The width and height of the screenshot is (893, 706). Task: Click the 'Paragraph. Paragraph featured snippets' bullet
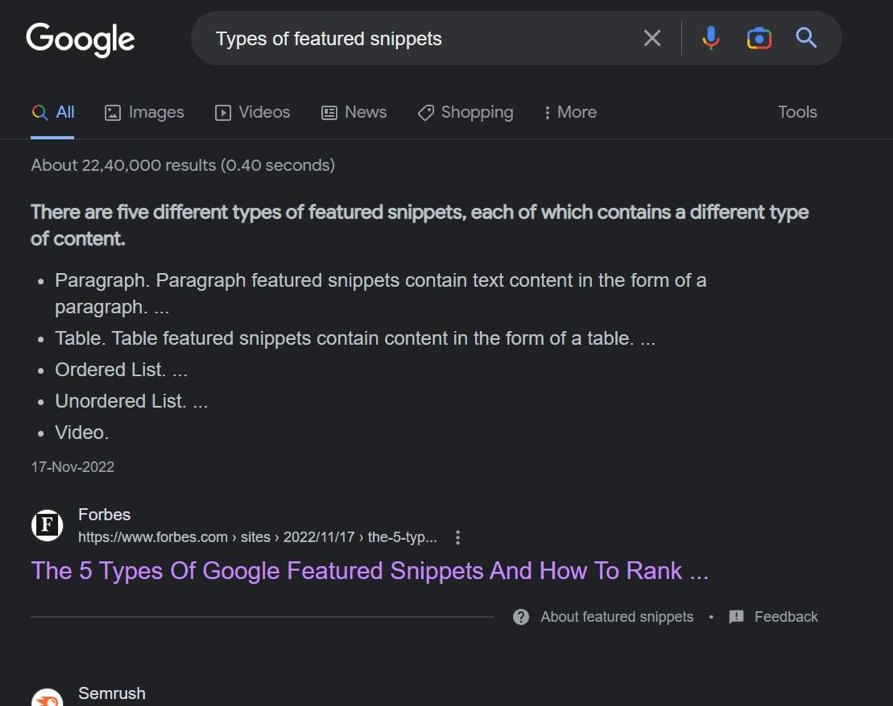coord(380,294)
